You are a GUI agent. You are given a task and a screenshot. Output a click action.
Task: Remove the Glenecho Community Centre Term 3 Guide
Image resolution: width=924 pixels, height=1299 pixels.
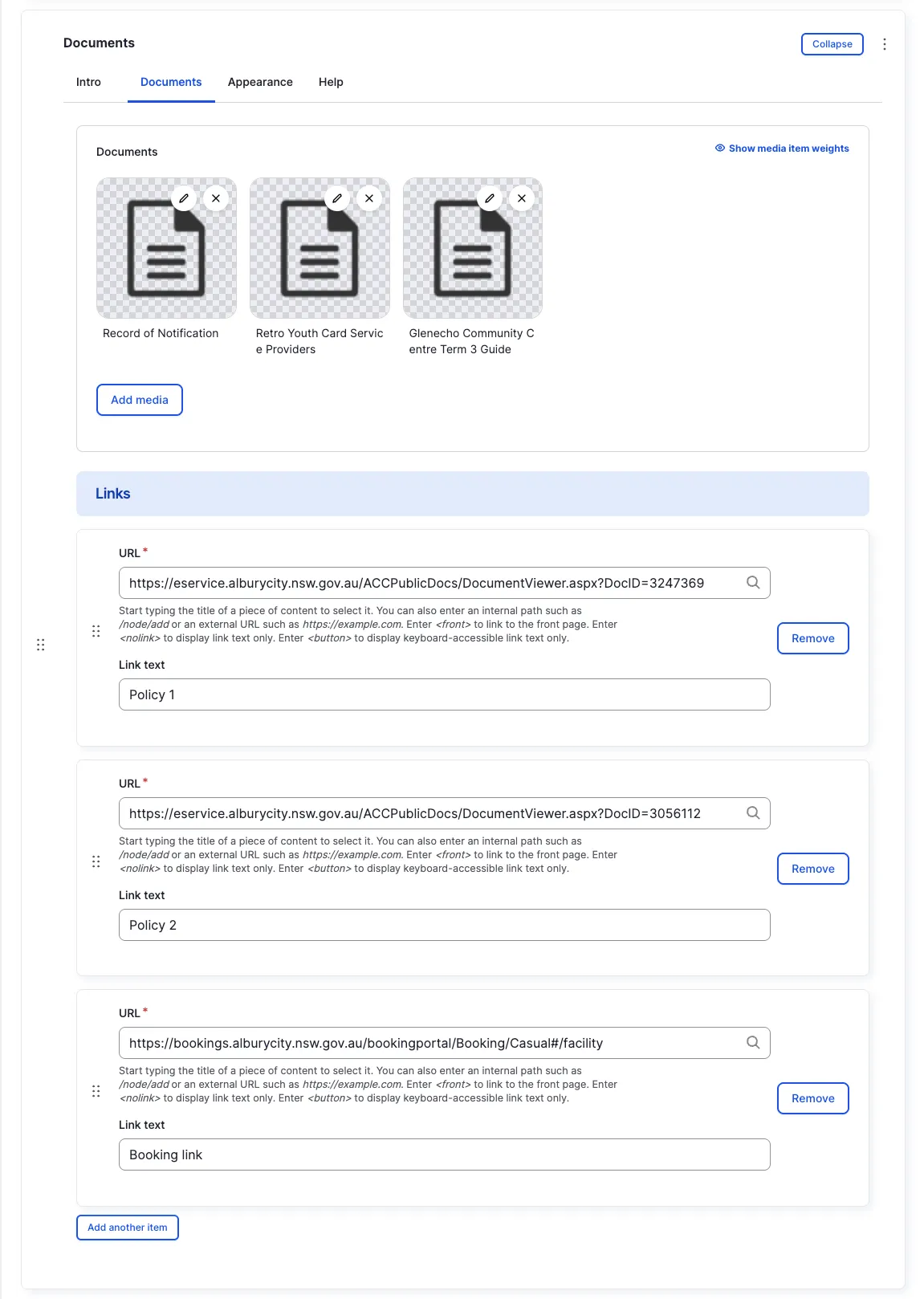click(x=522, y=198)
